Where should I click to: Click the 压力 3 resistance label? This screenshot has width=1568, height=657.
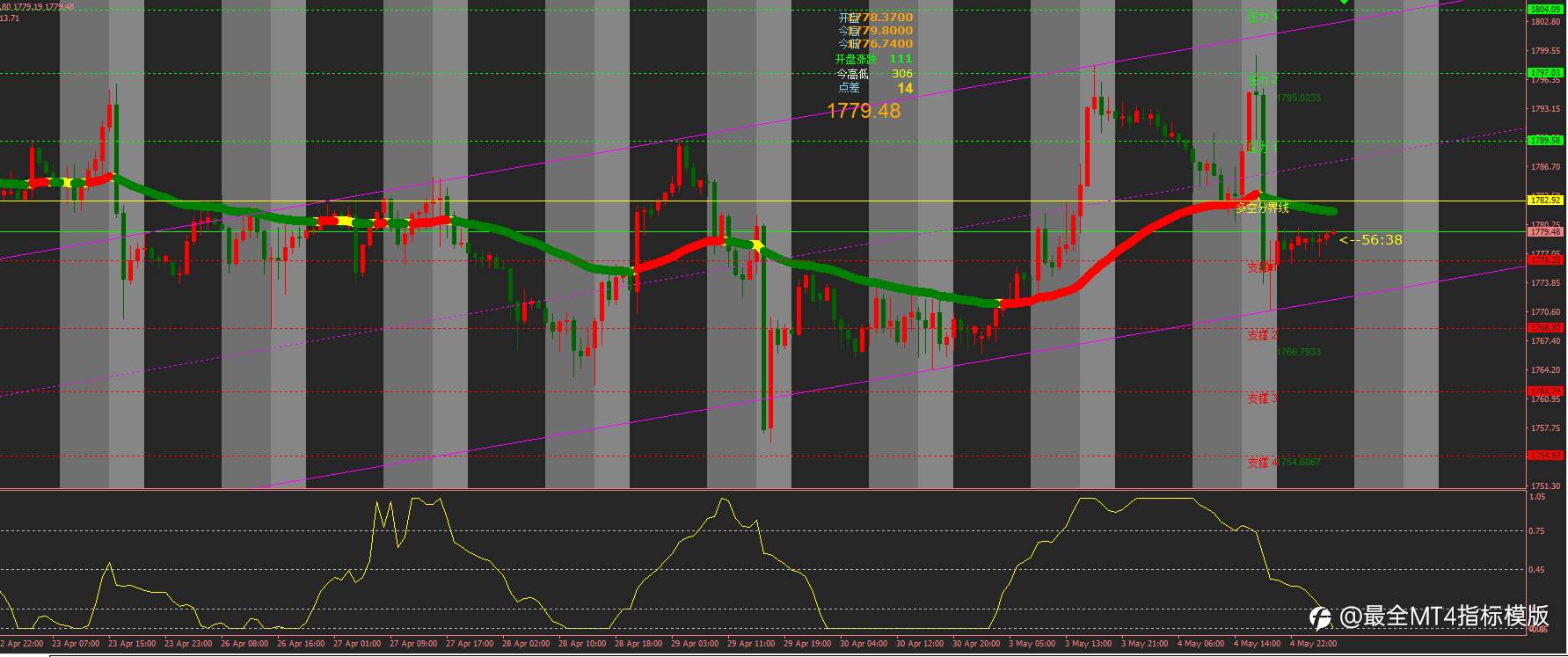1262,17
